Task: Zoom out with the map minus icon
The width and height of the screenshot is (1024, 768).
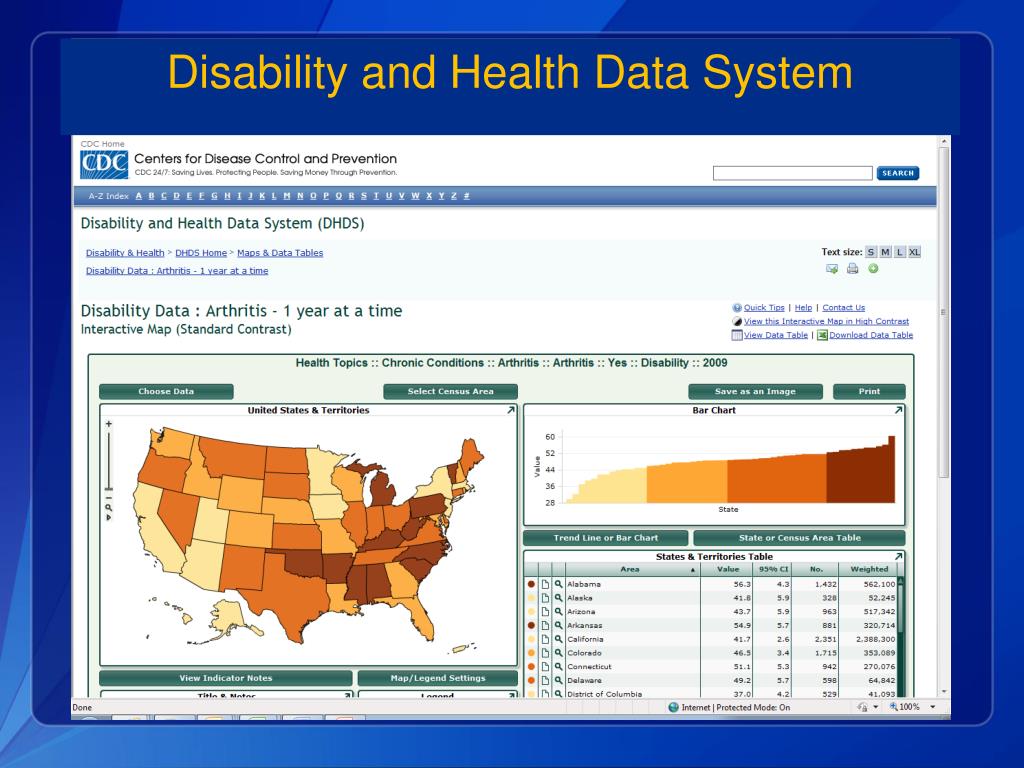Action: coord(108,498)
